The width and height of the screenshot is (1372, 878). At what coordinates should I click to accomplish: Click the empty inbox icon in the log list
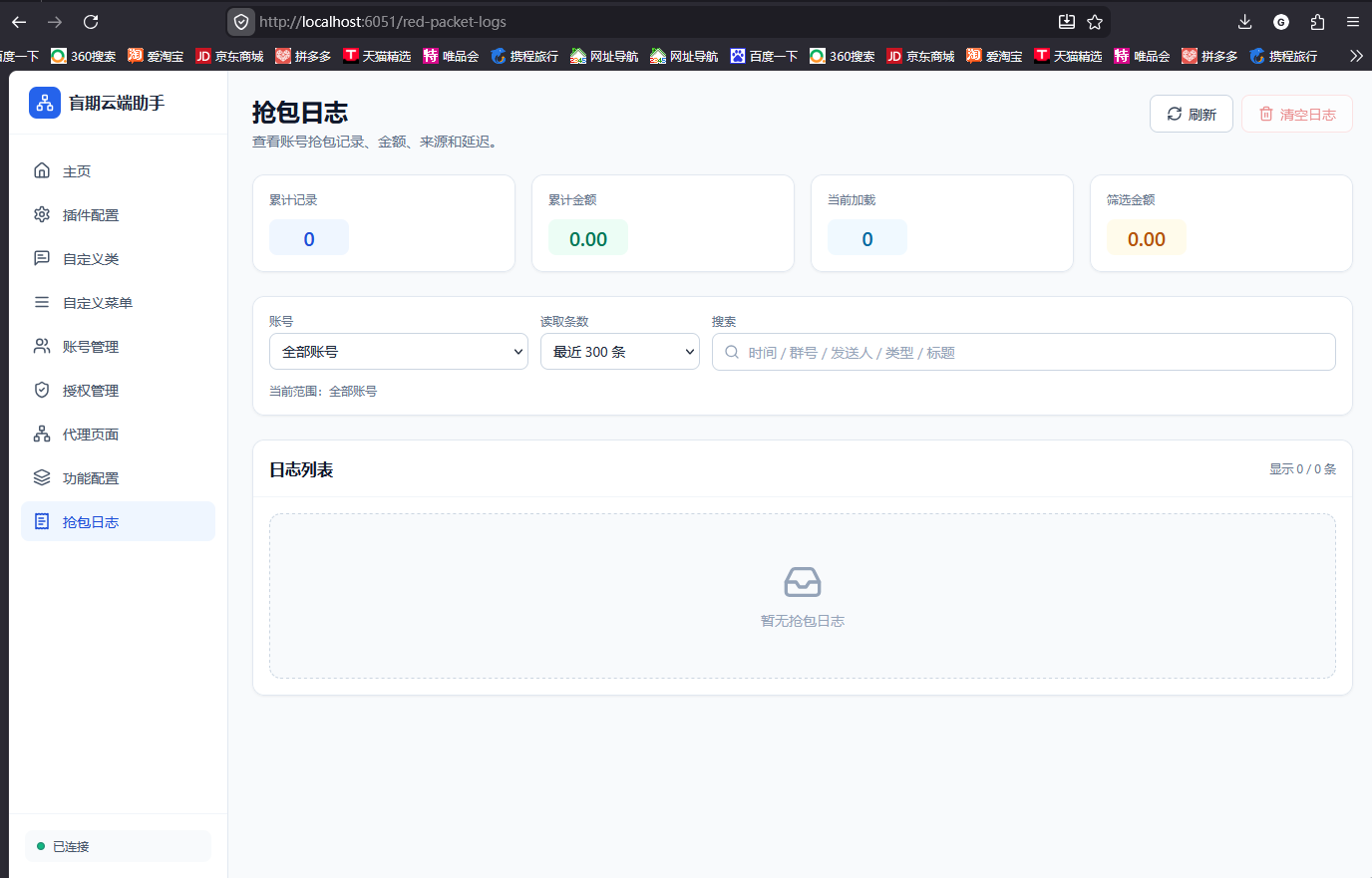(803, 582)
